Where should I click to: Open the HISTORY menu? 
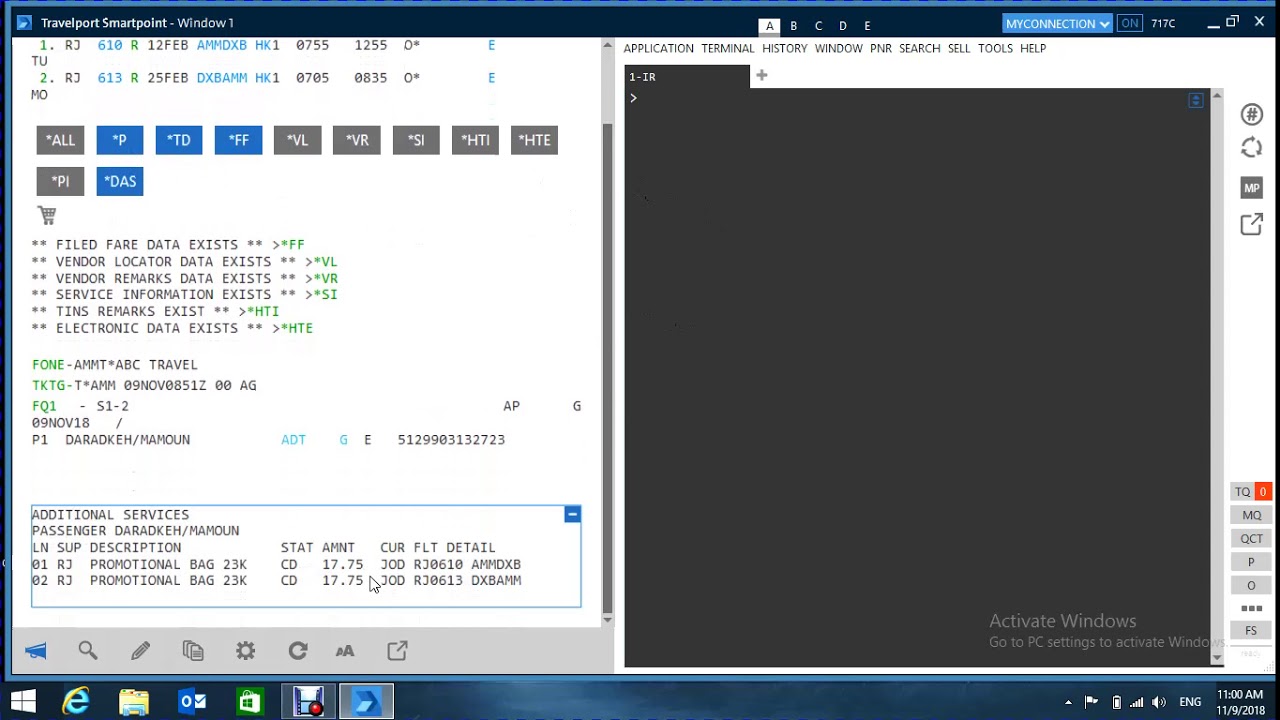click(784, 48)
